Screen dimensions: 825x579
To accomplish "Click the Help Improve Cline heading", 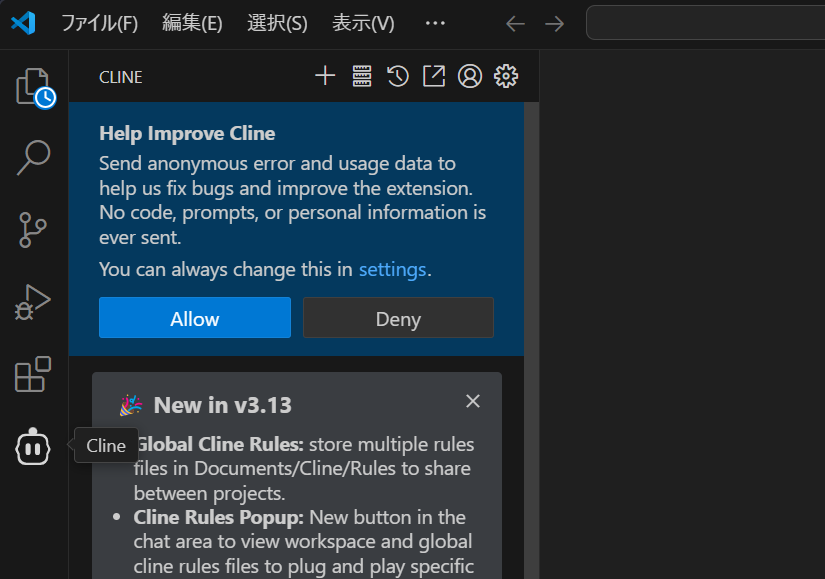I will [x=187, y=133].
